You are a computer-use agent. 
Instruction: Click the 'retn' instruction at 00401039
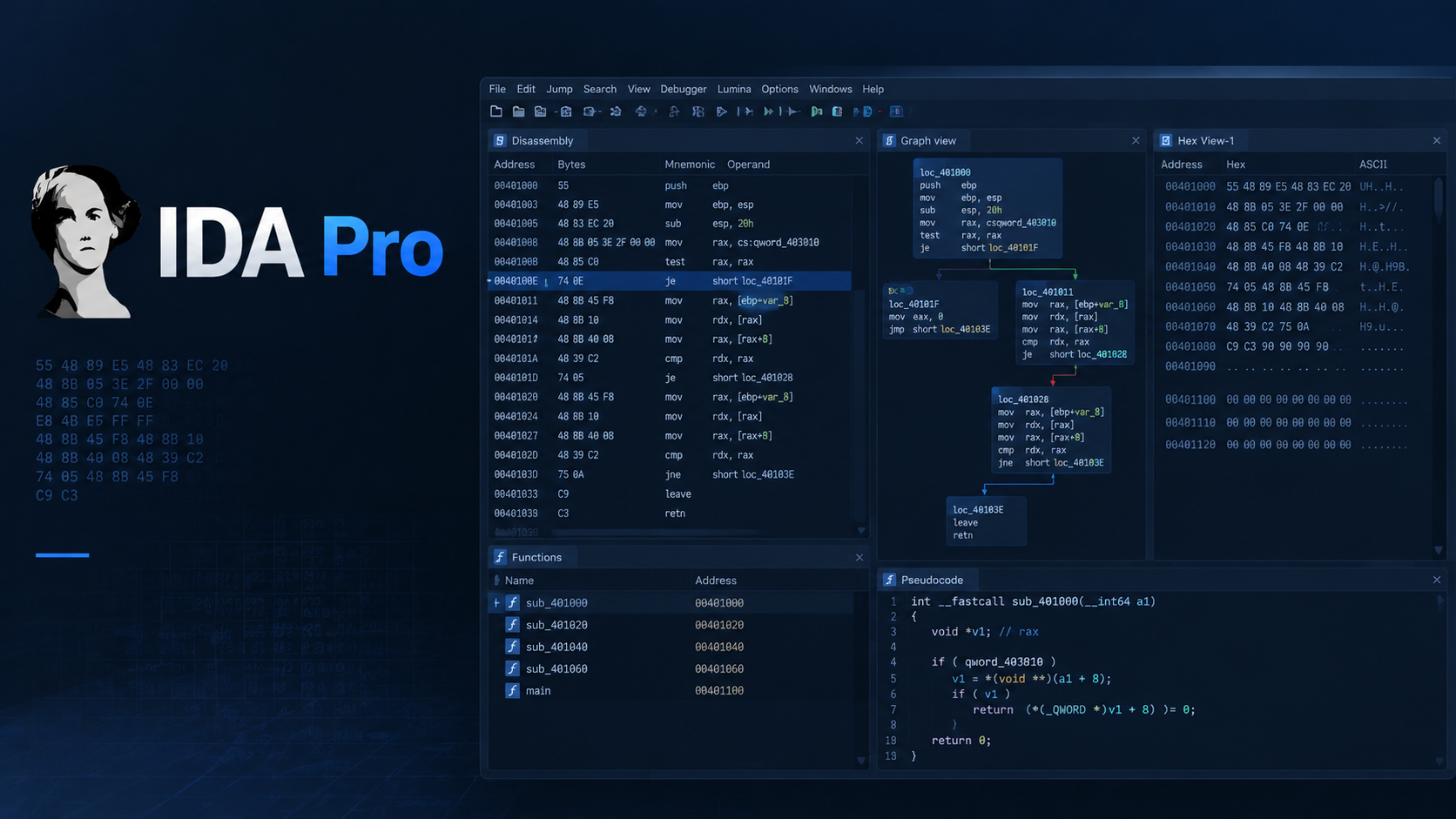coord(675,514)
